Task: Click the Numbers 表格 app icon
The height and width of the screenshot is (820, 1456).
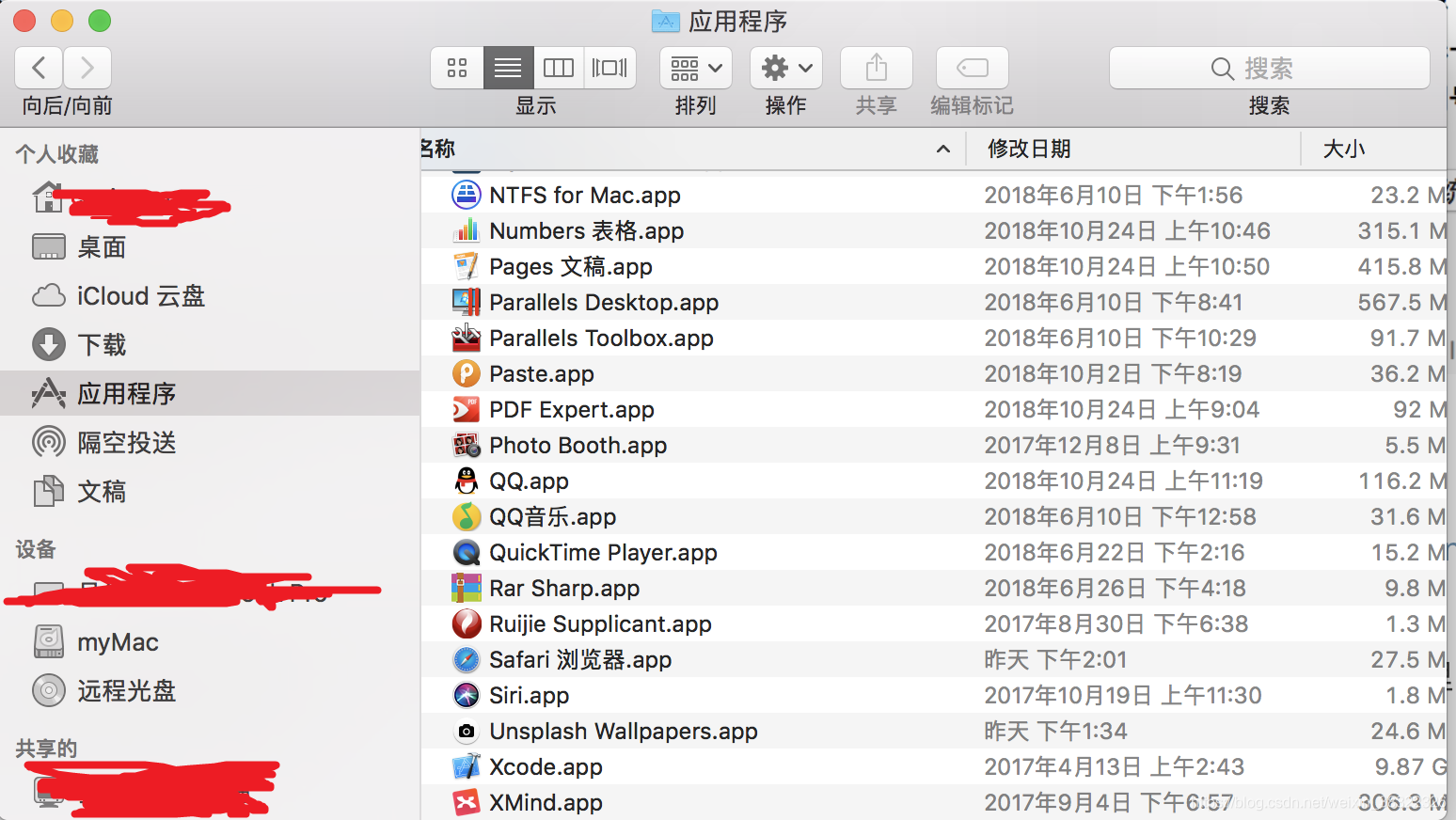Action: click(467, 230)
